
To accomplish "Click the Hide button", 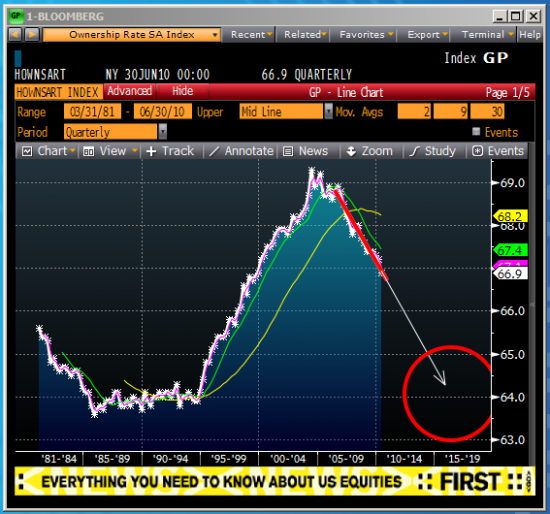I will [182, 91].
